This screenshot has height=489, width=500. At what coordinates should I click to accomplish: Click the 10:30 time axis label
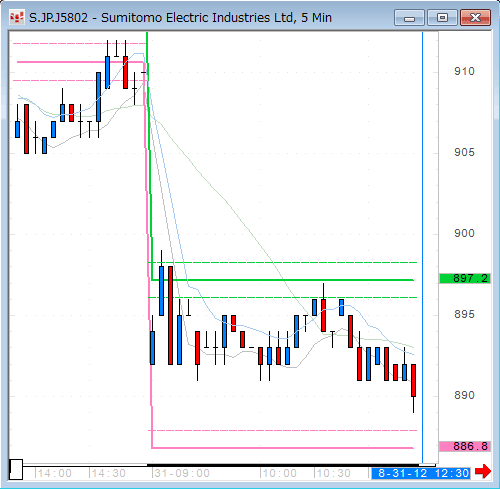(333, 473)
